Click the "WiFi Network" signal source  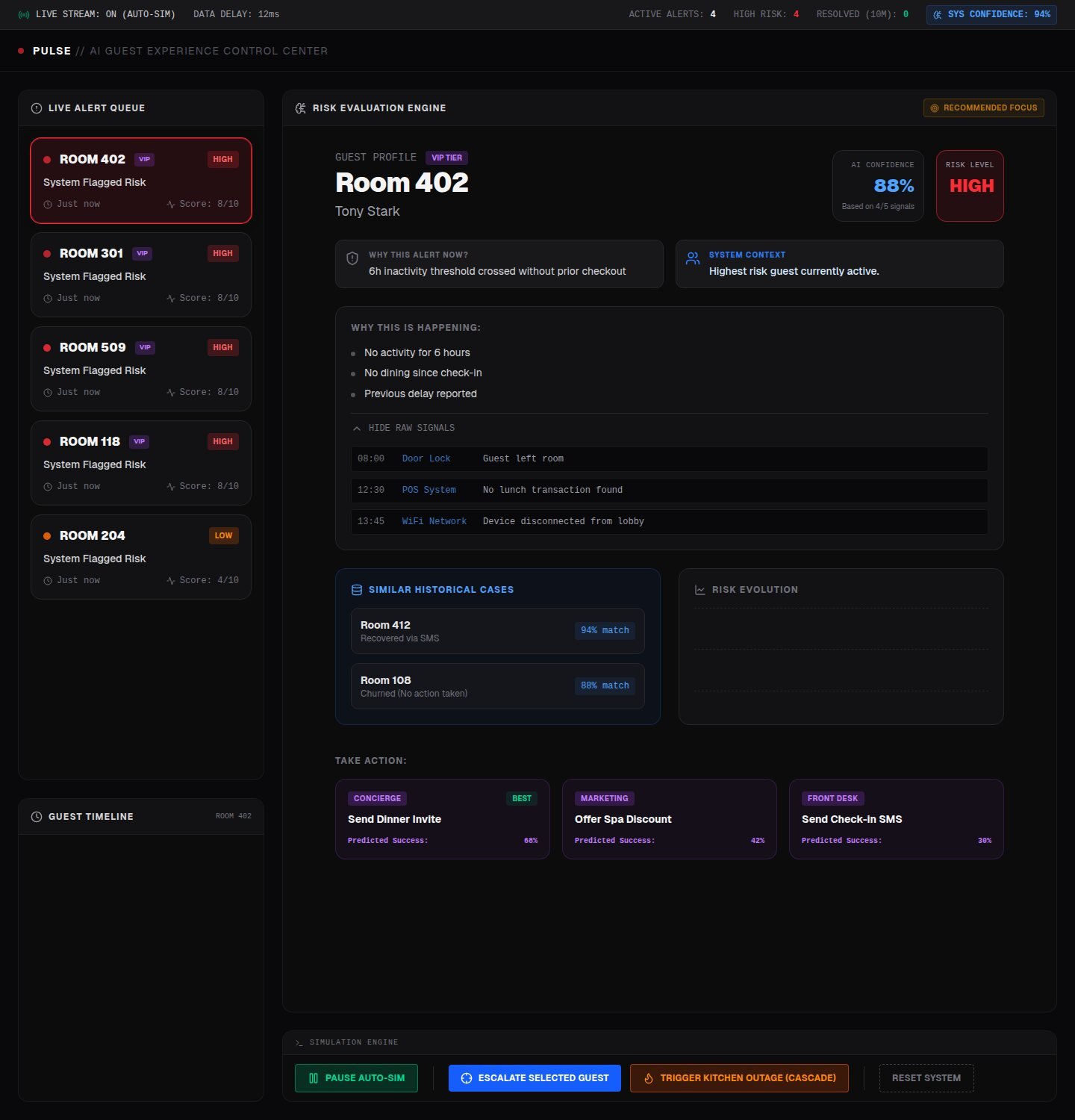pos(434,522)
